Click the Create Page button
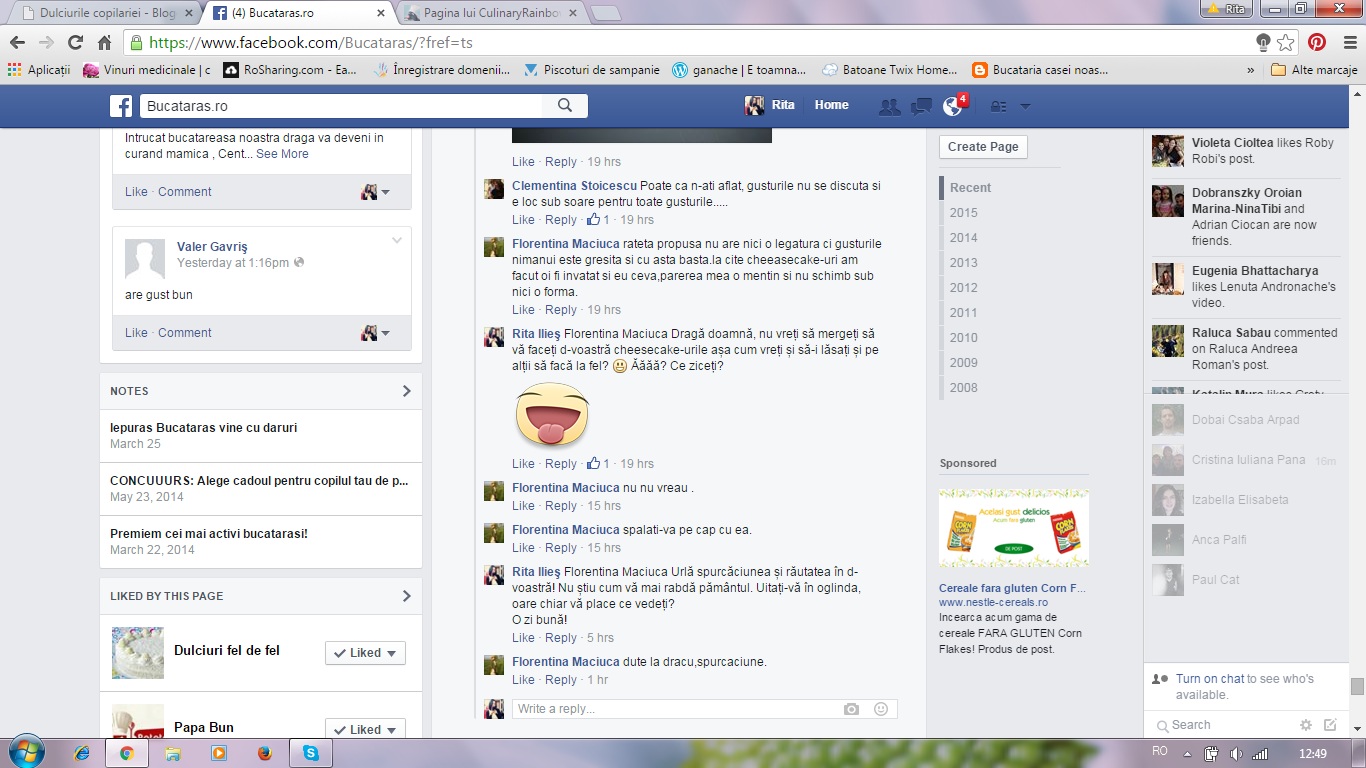Viewport: 1366px width, 768px height. coord(983,146)
